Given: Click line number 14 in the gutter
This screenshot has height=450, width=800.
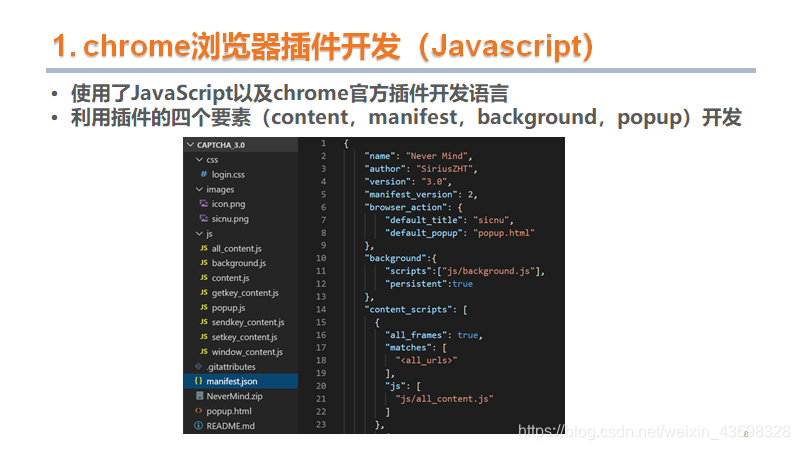Looking at the screenshot, I should pos(321,309).
